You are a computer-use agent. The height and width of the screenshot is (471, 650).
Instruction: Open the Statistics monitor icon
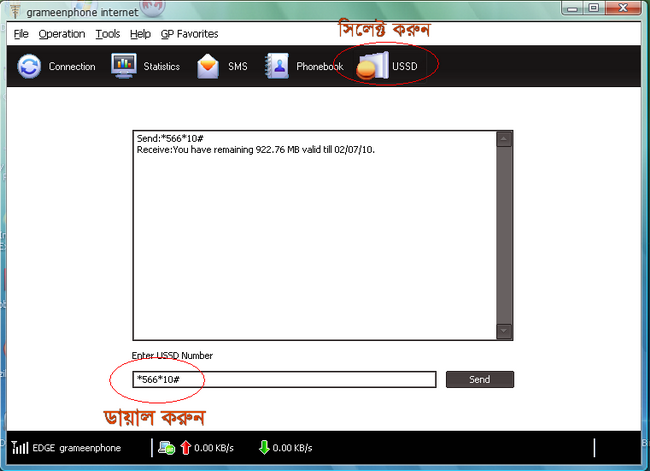(x=124, y=66)
